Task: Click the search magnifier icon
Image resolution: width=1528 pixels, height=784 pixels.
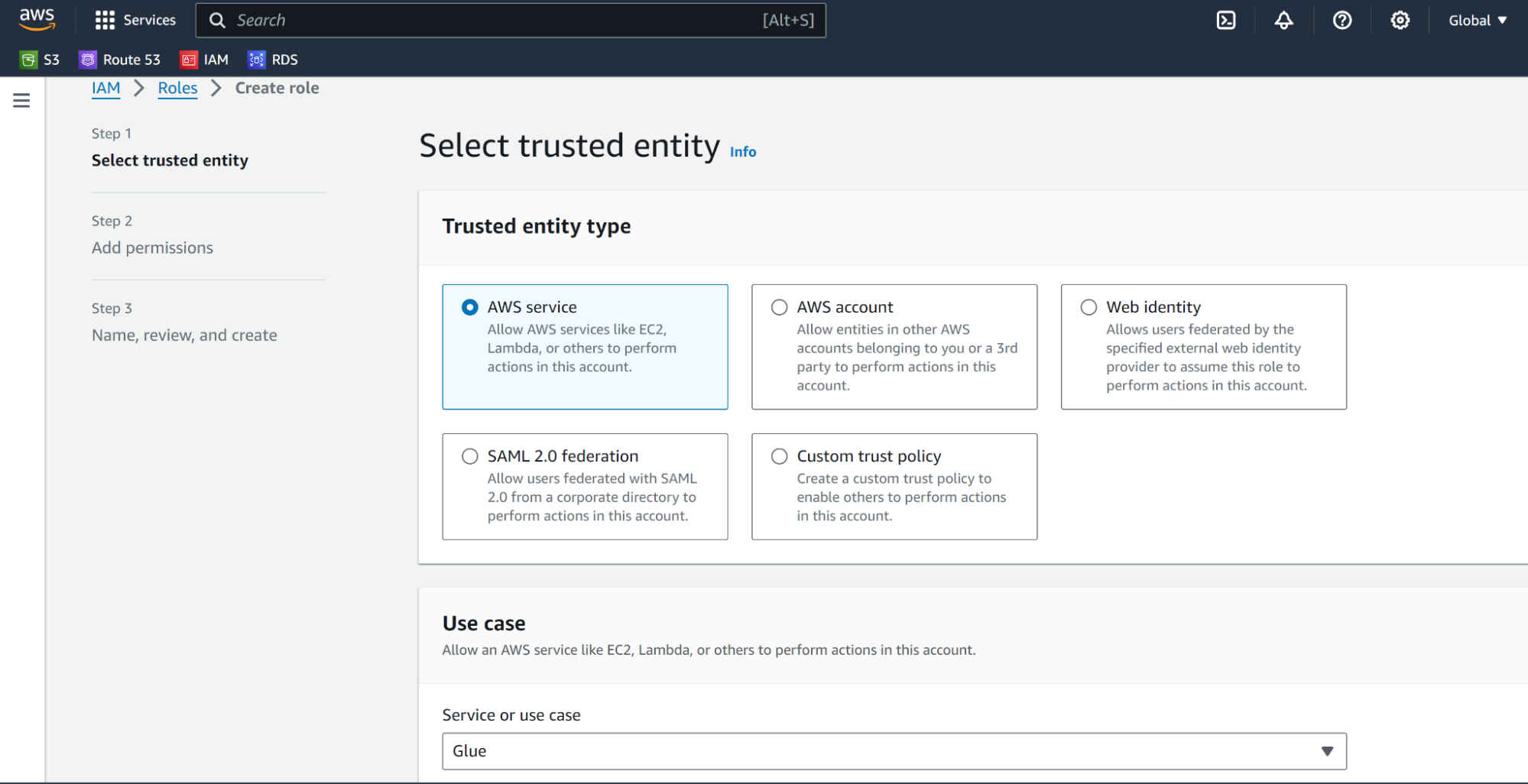Action: click(x=217, y=21)
